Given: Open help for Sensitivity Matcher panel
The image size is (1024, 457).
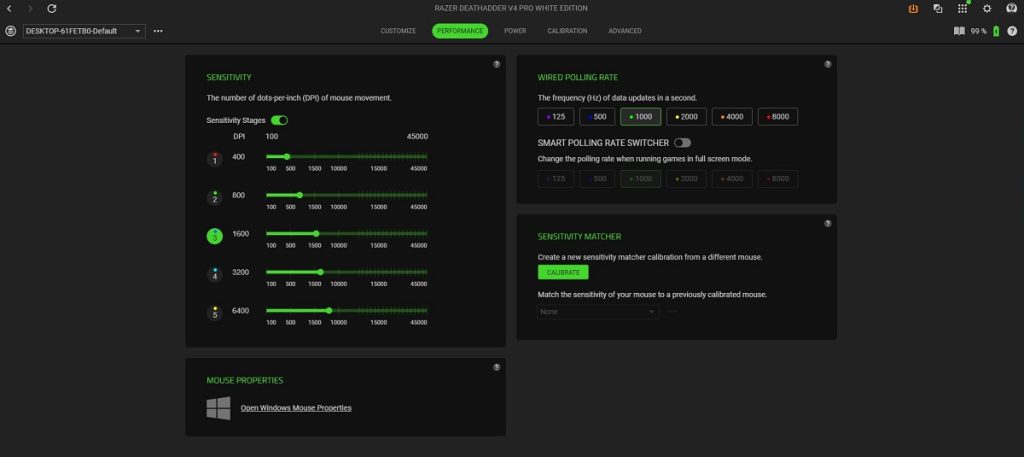Looking at the screenshot, I should (x=827, y=223).
